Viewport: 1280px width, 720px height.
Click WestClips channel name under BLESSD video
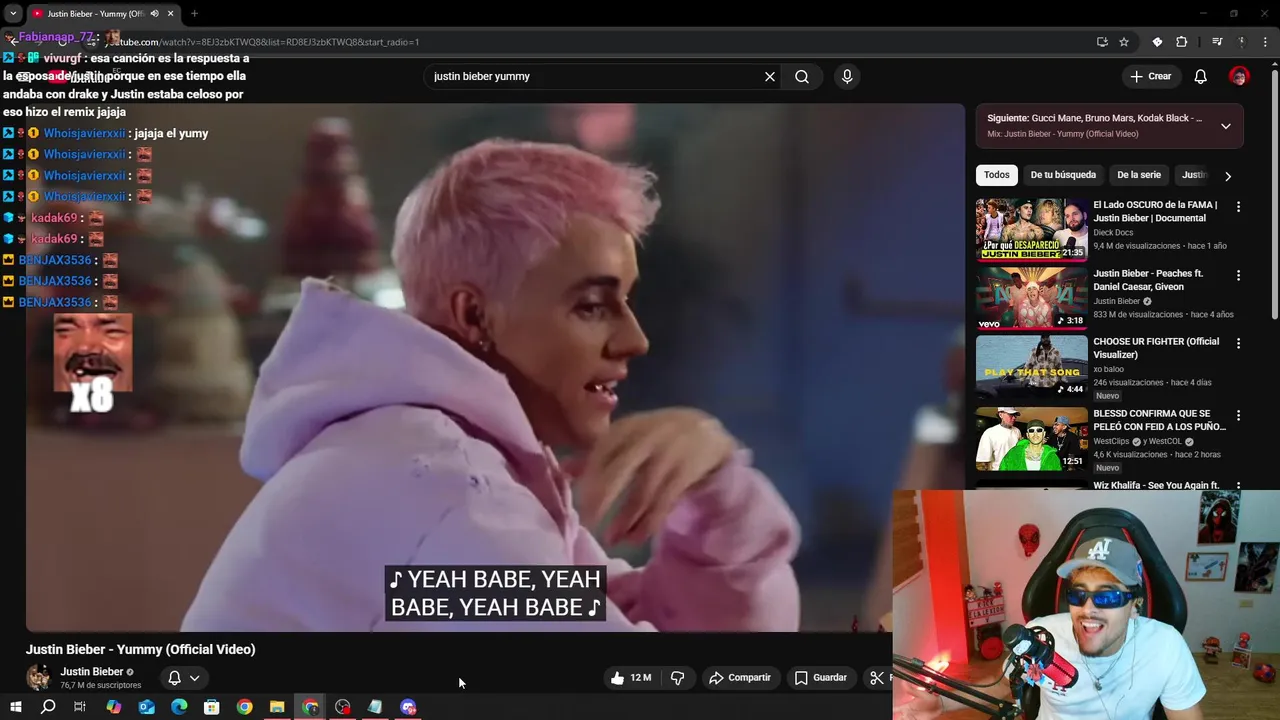pos(1111,441)
